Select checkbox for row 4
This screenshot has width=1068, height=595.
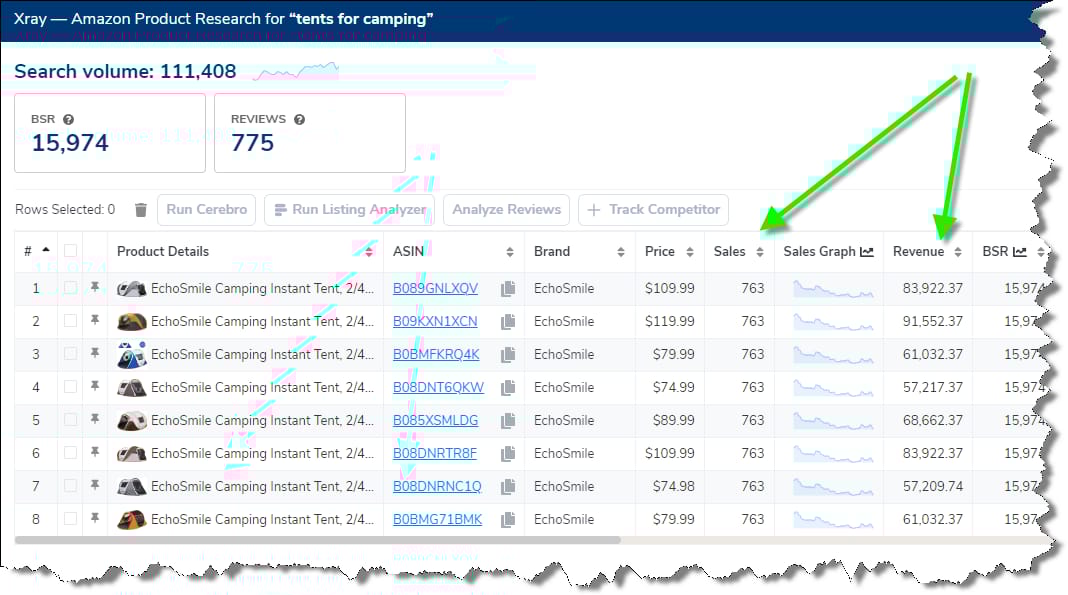point(70,387)
